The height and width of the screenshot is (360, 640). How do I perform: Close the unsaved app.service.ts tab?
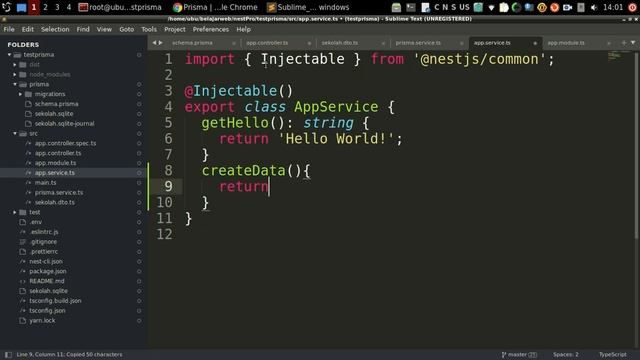click(x=535, y=43)
